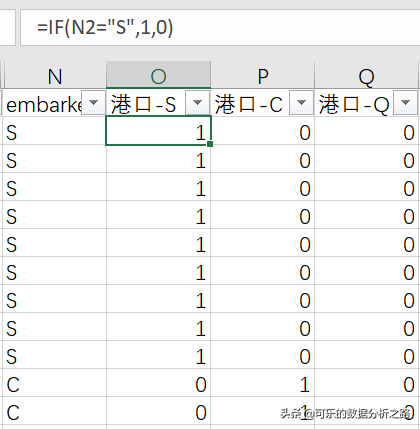Image resolution: width=420 pixels, height=429 pixels.
Task: Open the 港口-Q column filter dropdown
Action: 405,103
